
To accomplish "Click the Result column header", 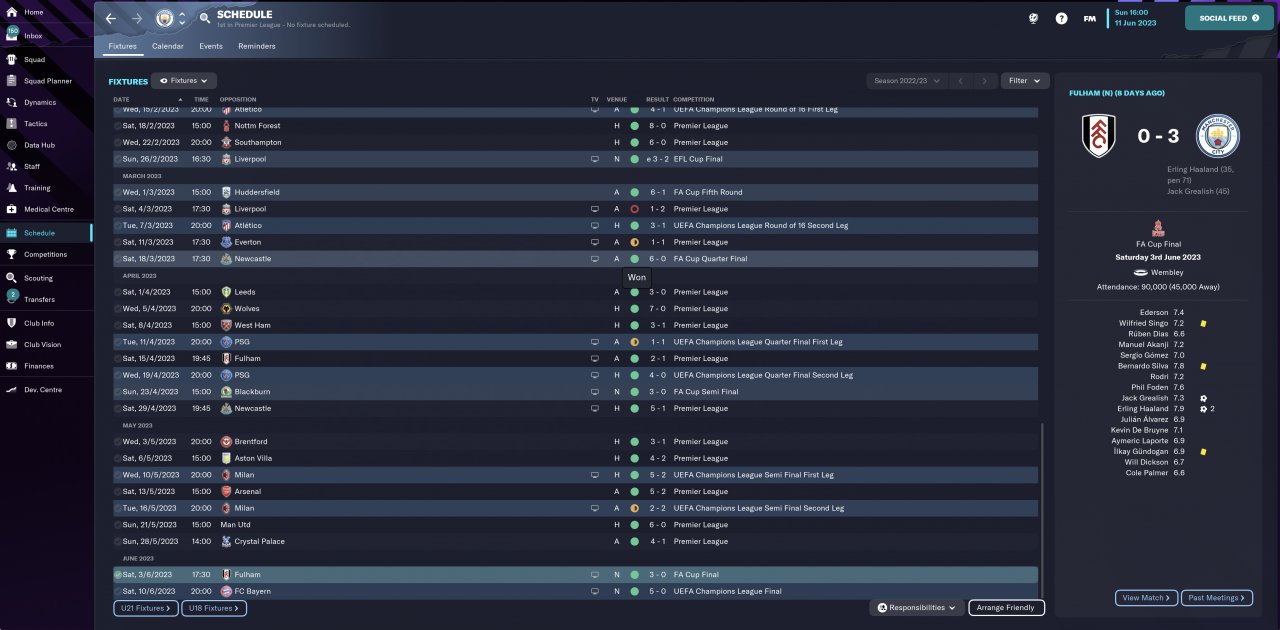I will coord(657,100).
